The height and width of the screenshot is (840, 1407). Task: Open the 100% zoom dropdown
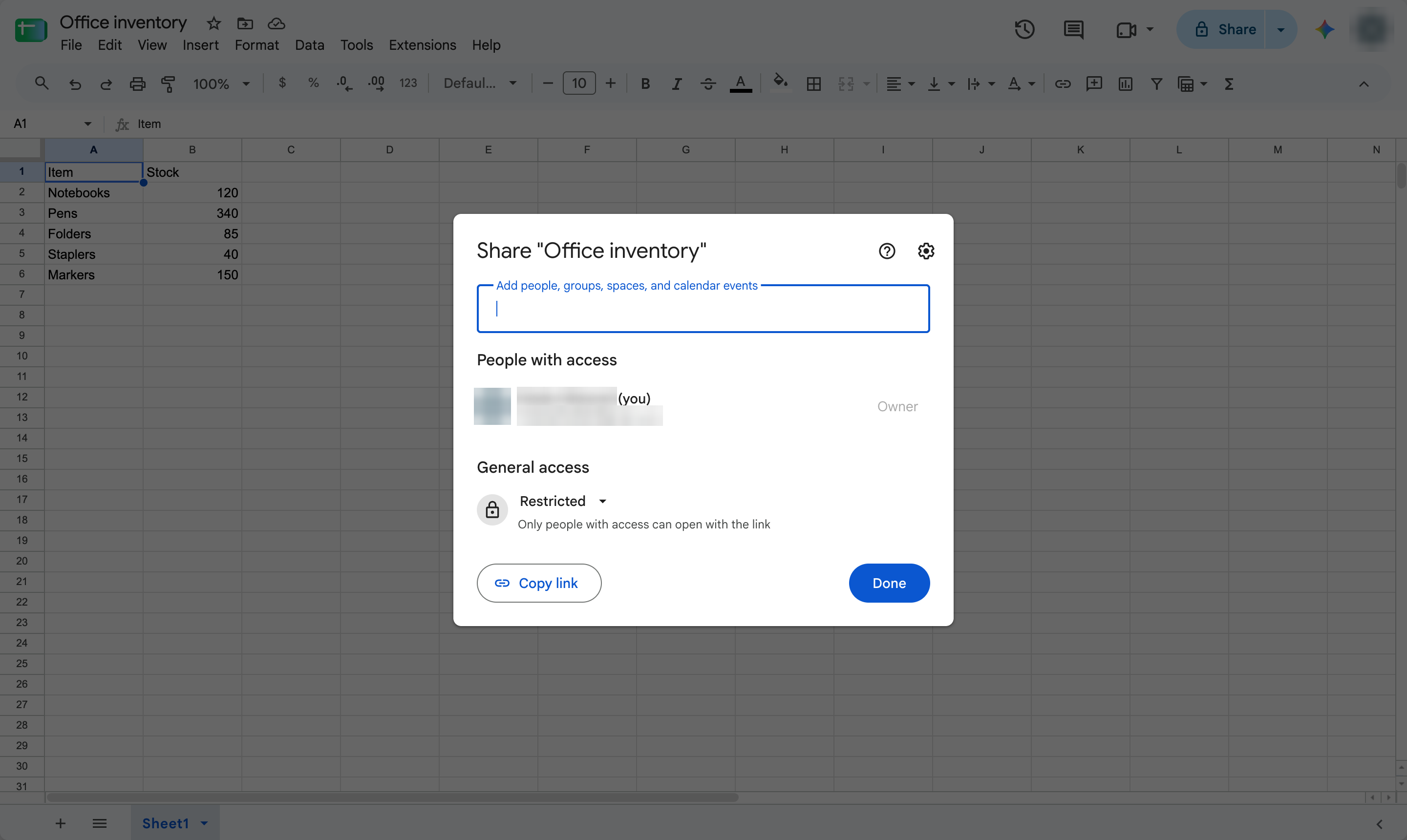pyautogui.click(x=221, y=84)
